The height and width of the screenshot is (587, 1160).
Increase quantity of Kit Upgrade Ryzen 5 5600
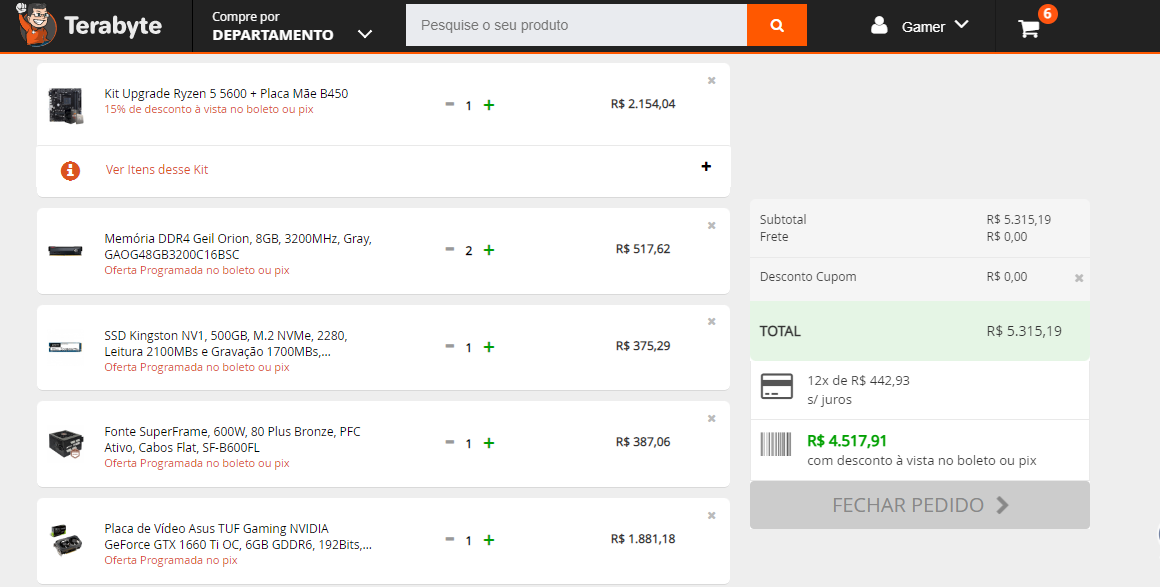(x=489, y=105)
